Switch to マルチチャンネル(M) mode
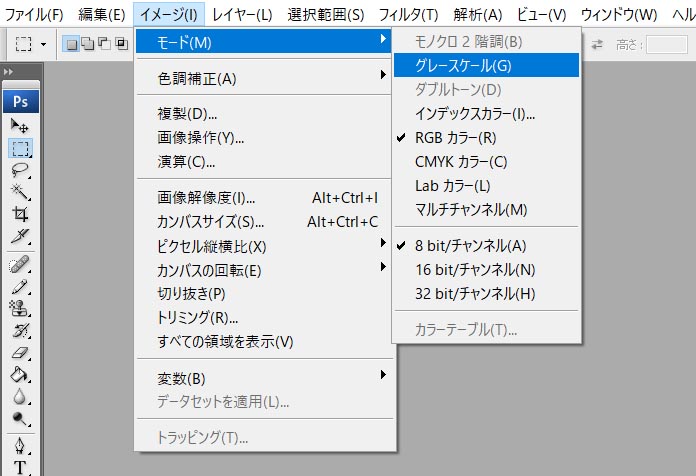696x476 pixels. point(486,210)
